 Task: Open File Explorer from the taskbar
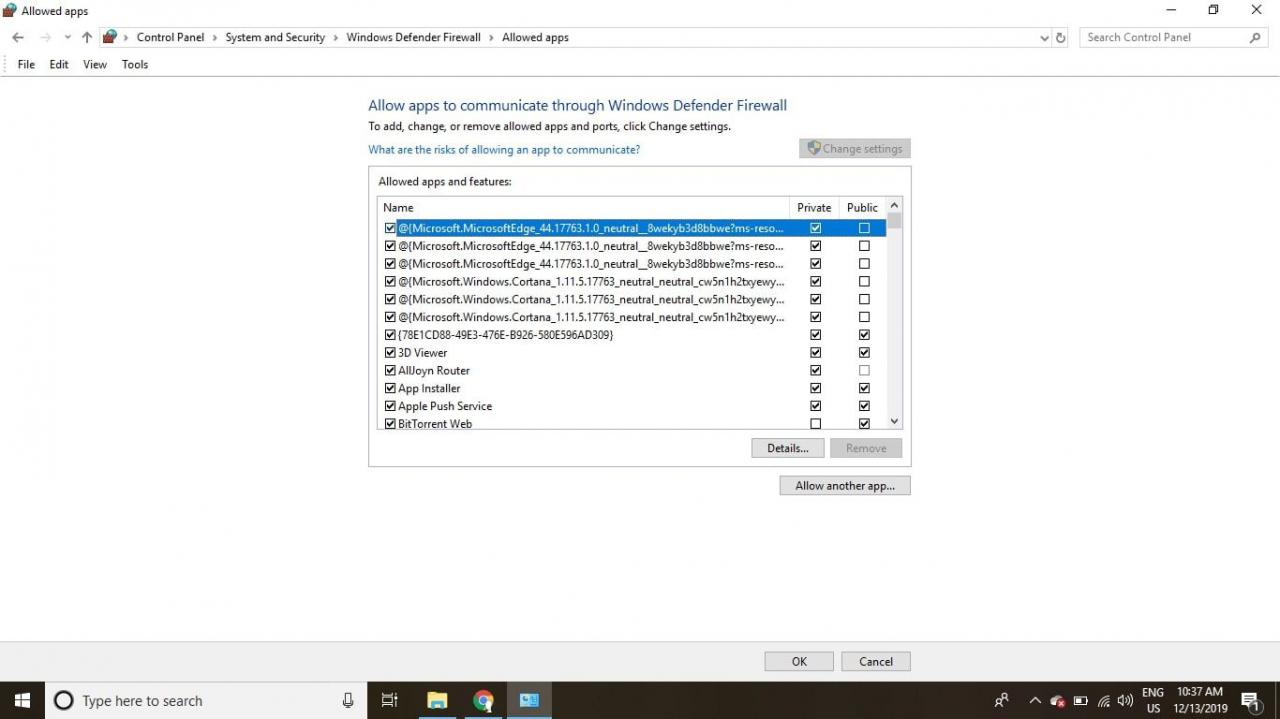click(x=437, y=700)
